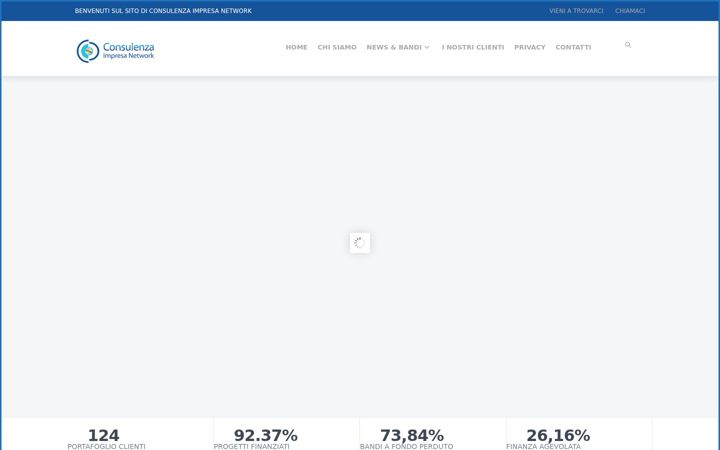Select the 73,84% counter value

[x=412, y=435]
